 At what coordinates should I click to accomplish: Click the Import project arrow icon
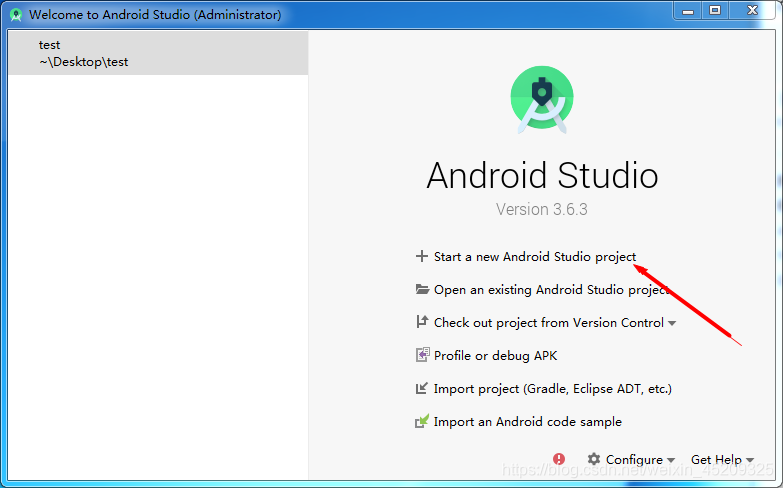coord(422,388)
